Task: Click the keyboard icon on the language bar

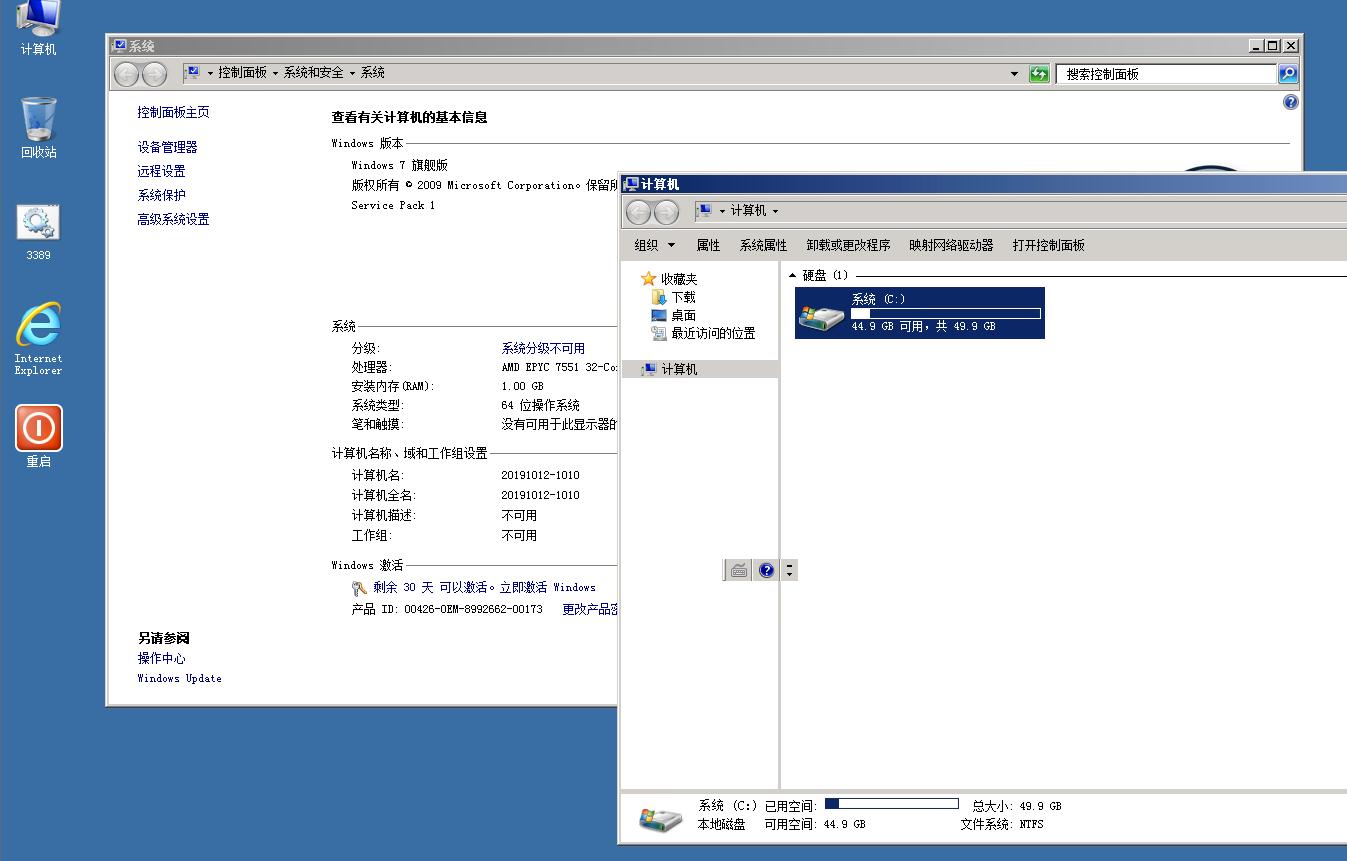Action: click(739, 570)
